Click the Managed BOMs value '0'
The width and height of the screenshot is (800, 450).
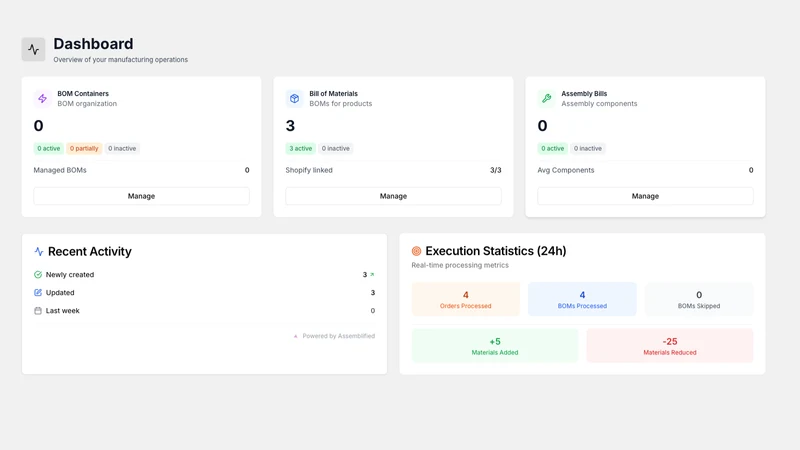click(247, 170)
